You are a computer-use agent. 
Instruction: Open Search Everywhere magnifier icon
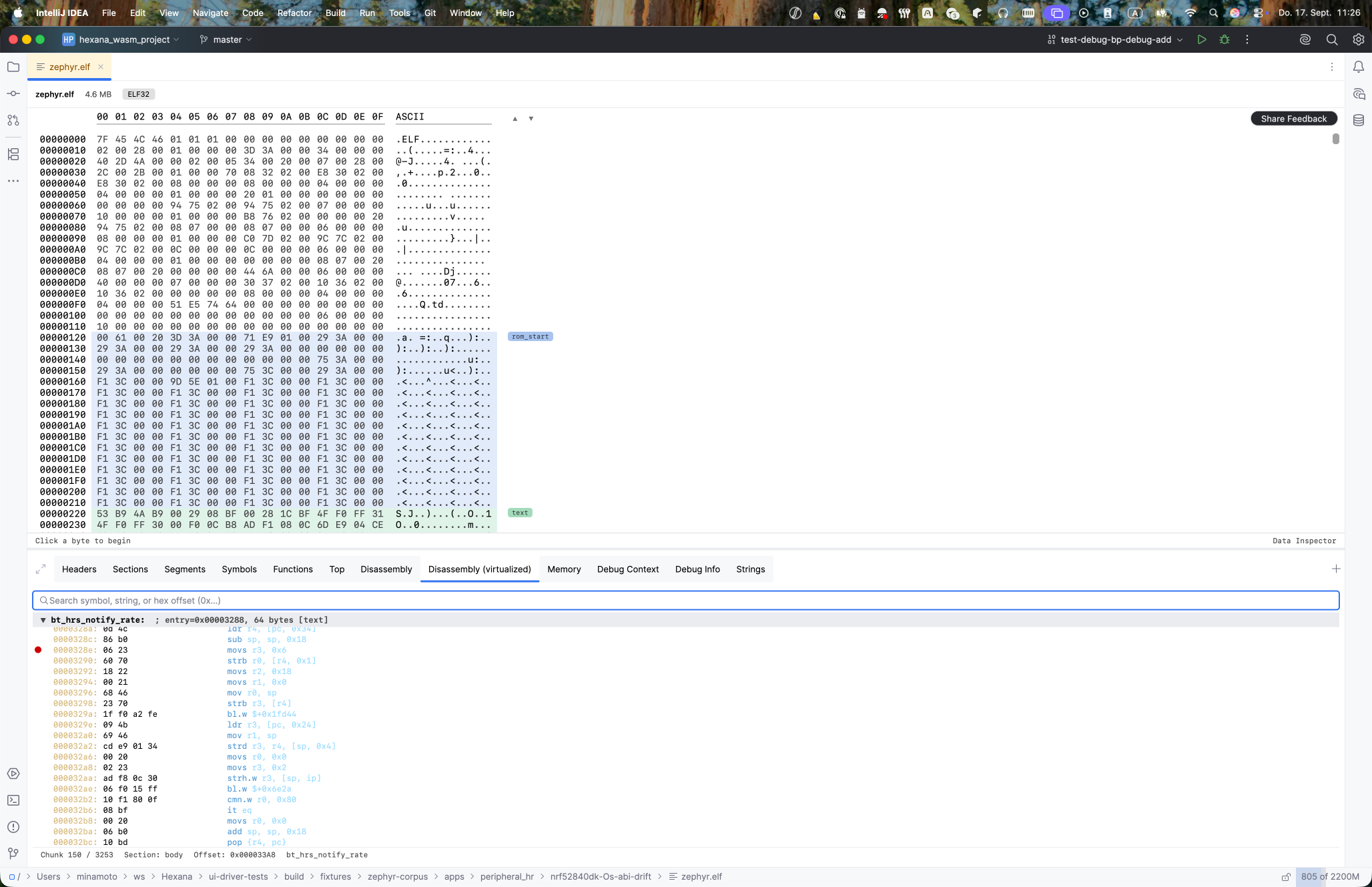click(x=1332, y=39)
